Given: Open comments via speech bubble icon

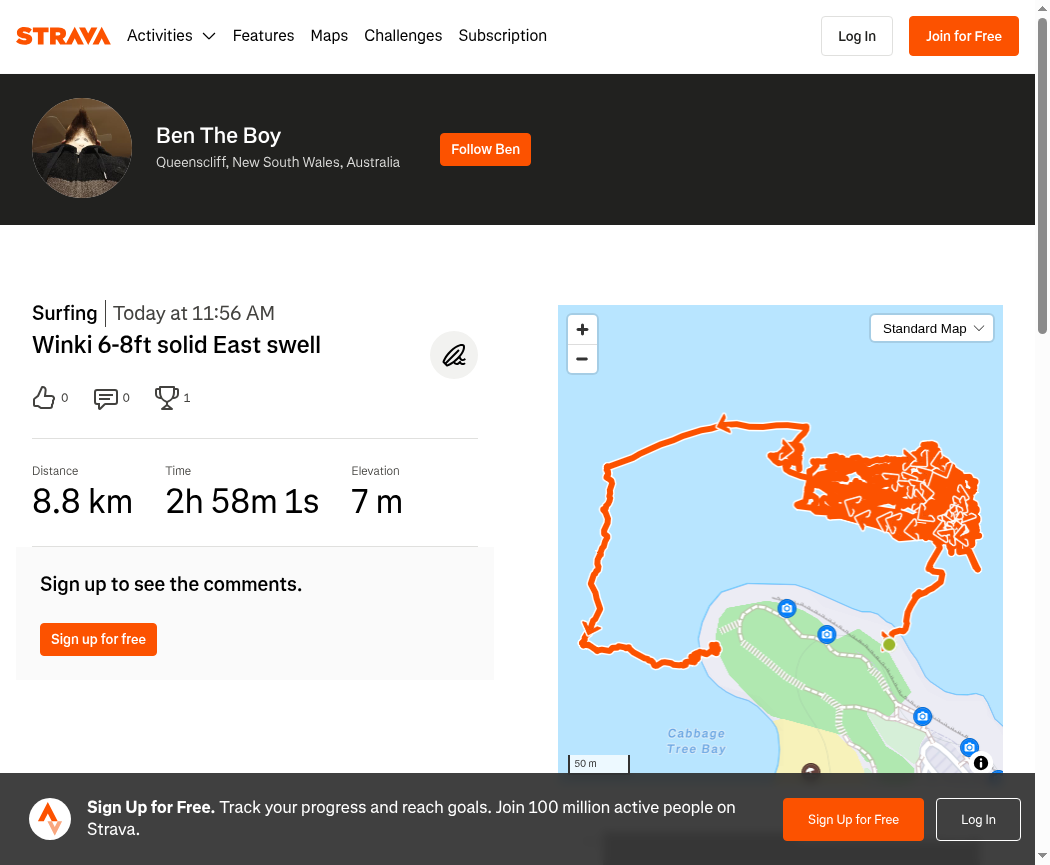Looking at the screenshot, I should coord(106,398).
